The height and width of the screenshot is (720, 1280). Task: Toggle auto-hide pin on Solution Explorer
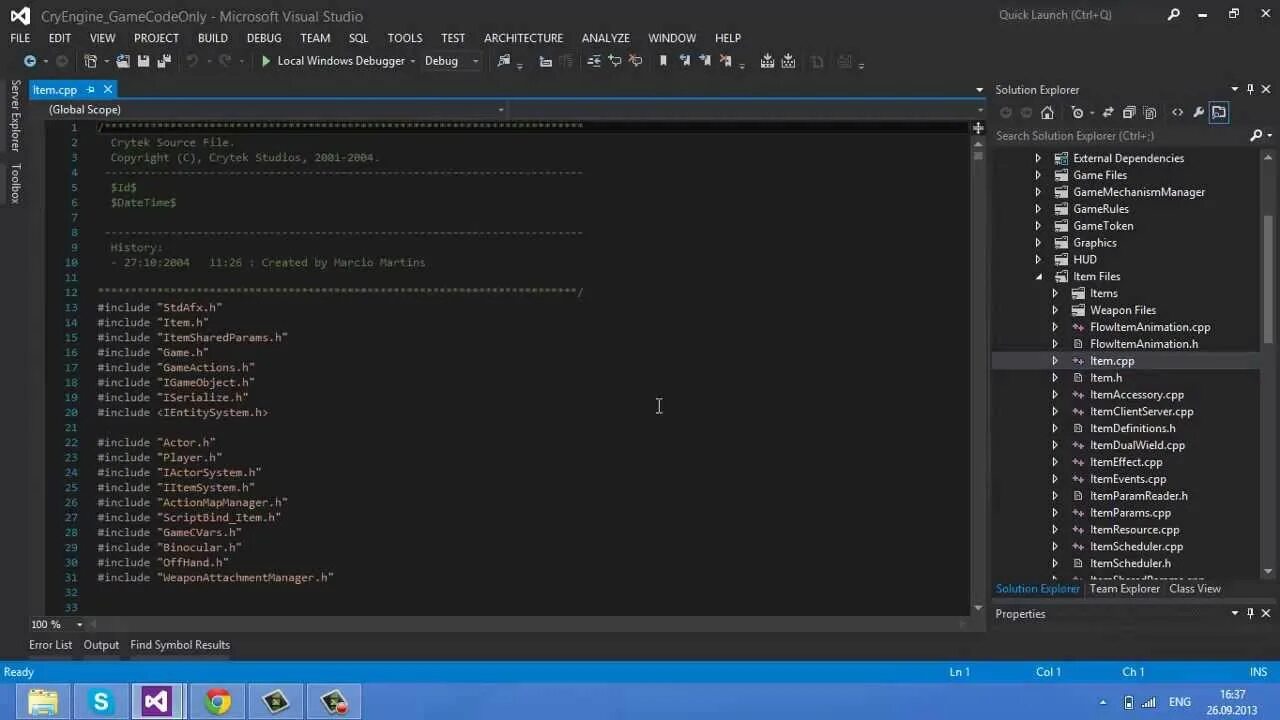(x=1250, y=90)
